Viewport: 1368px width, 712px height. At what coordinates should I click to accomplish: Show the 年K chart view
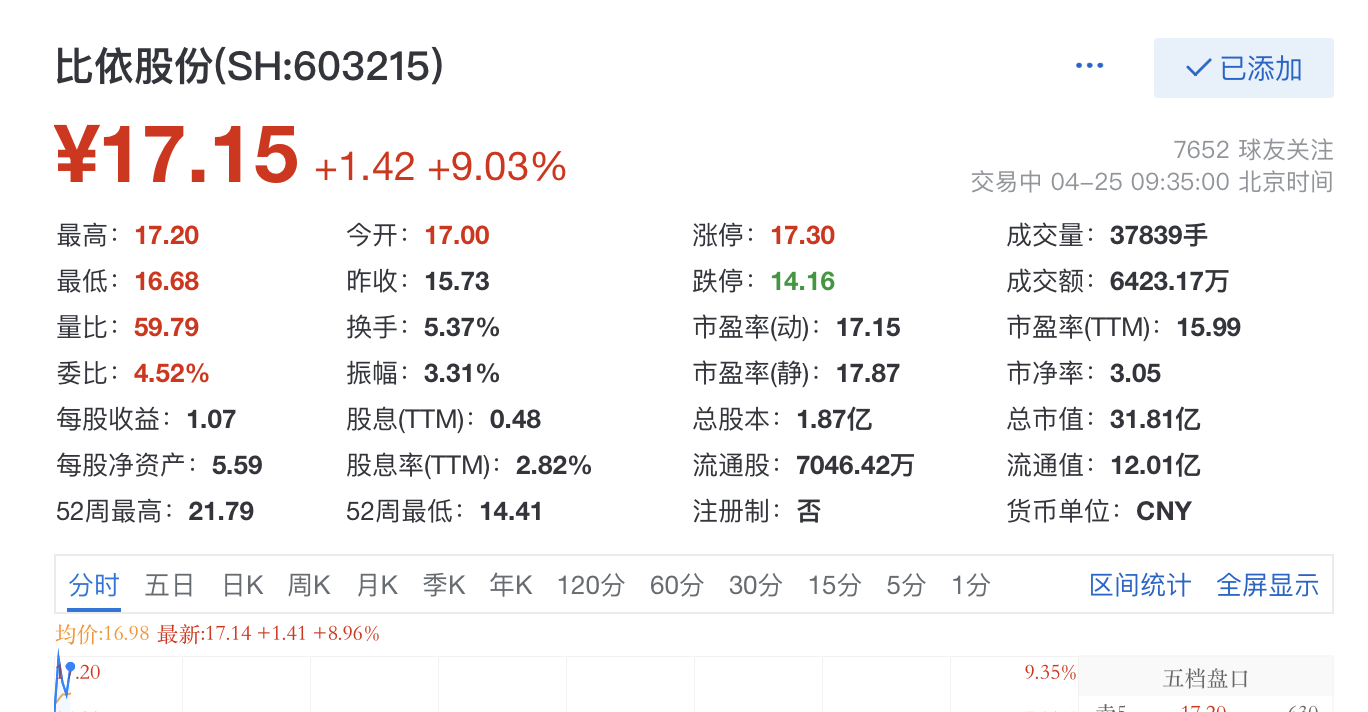point(511,585)
